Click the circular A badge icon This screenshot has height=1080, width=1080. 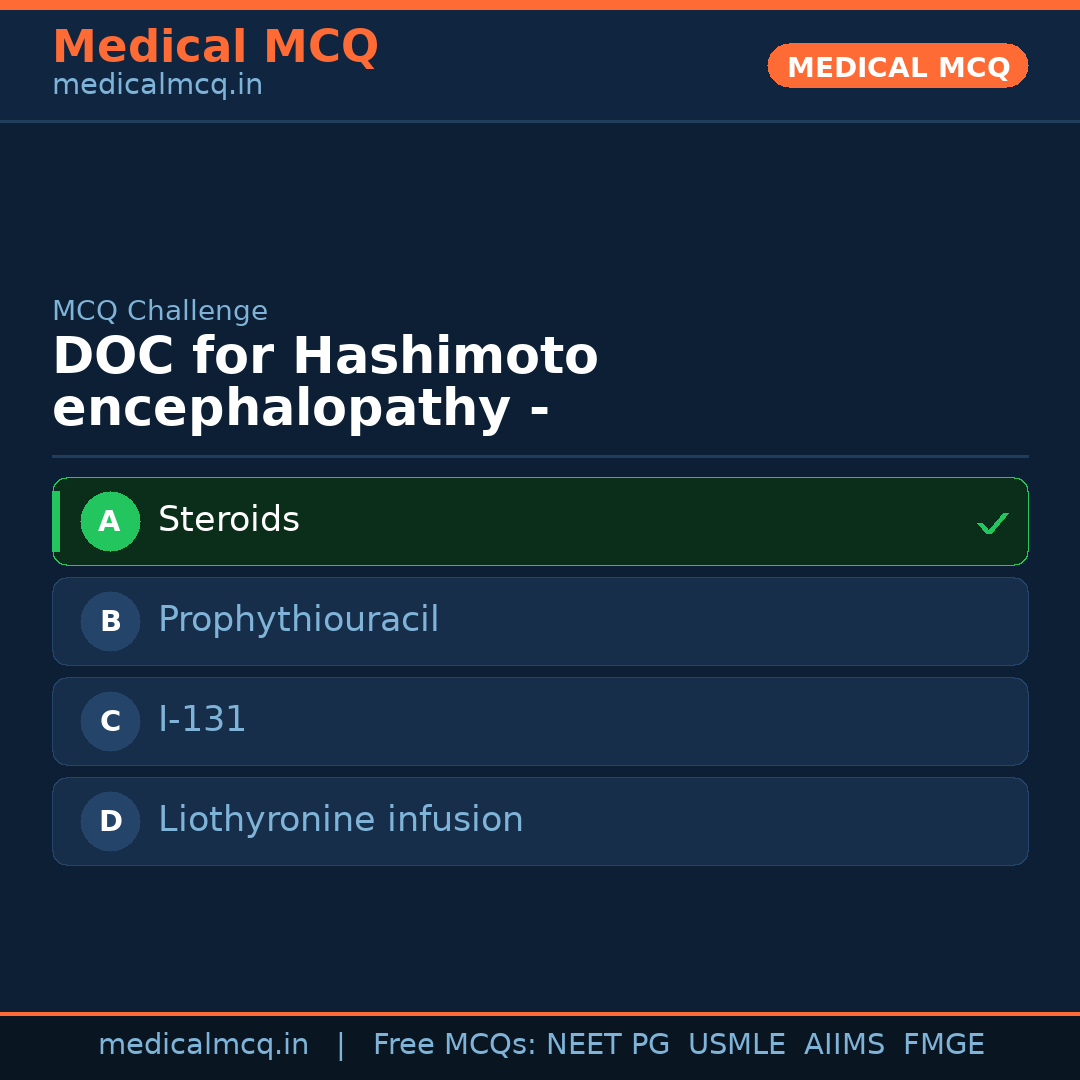pos(110,521)
